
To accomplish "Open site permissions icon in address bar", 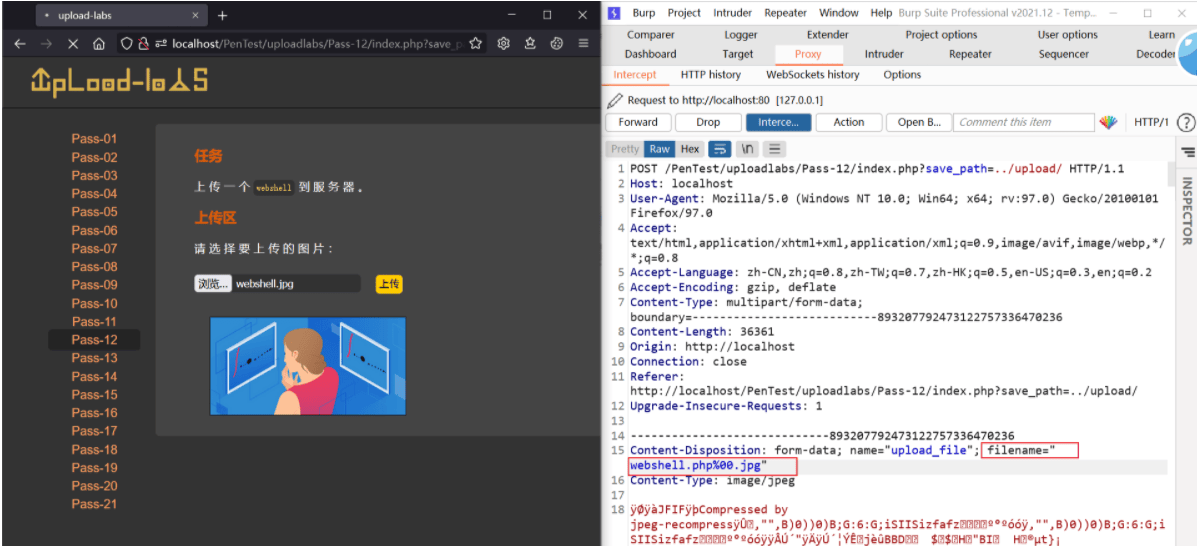I will click(x=160, y=44).
